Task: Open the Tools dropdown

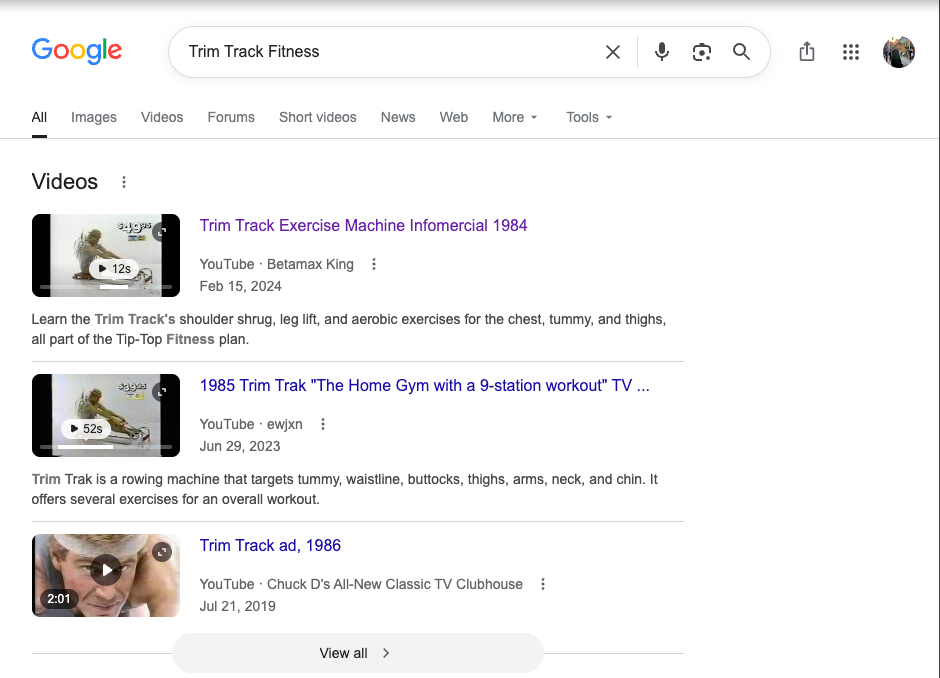Action: pyautogui.click(x=589, y=117)
